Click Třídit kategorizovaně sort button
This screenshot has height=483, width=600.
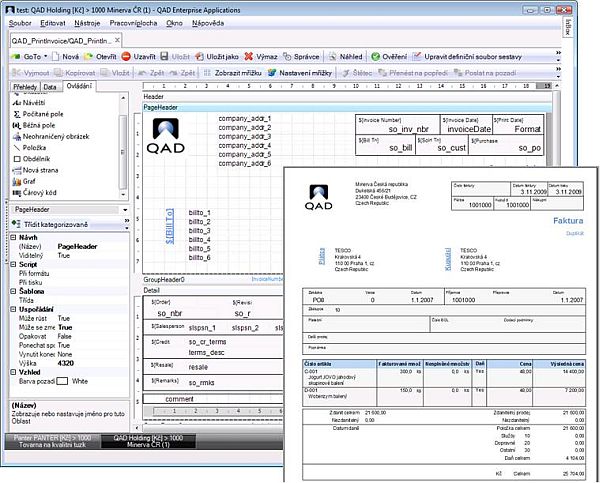(x=50, y=224)
